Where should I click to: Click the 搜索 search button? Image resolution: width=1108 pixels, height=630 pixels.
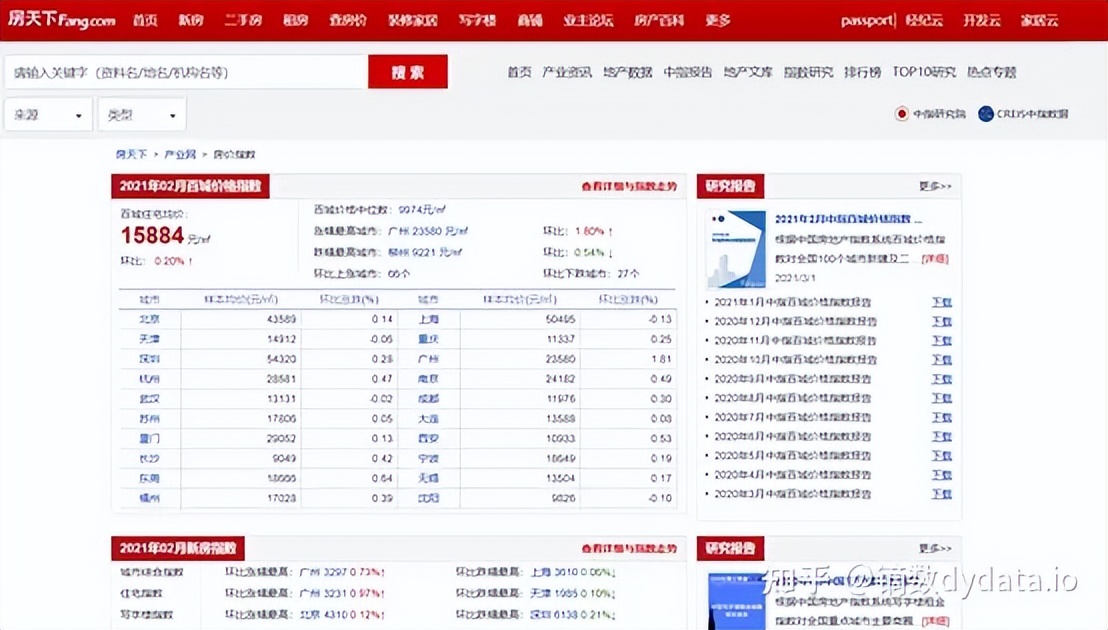[x=407, y=72]
